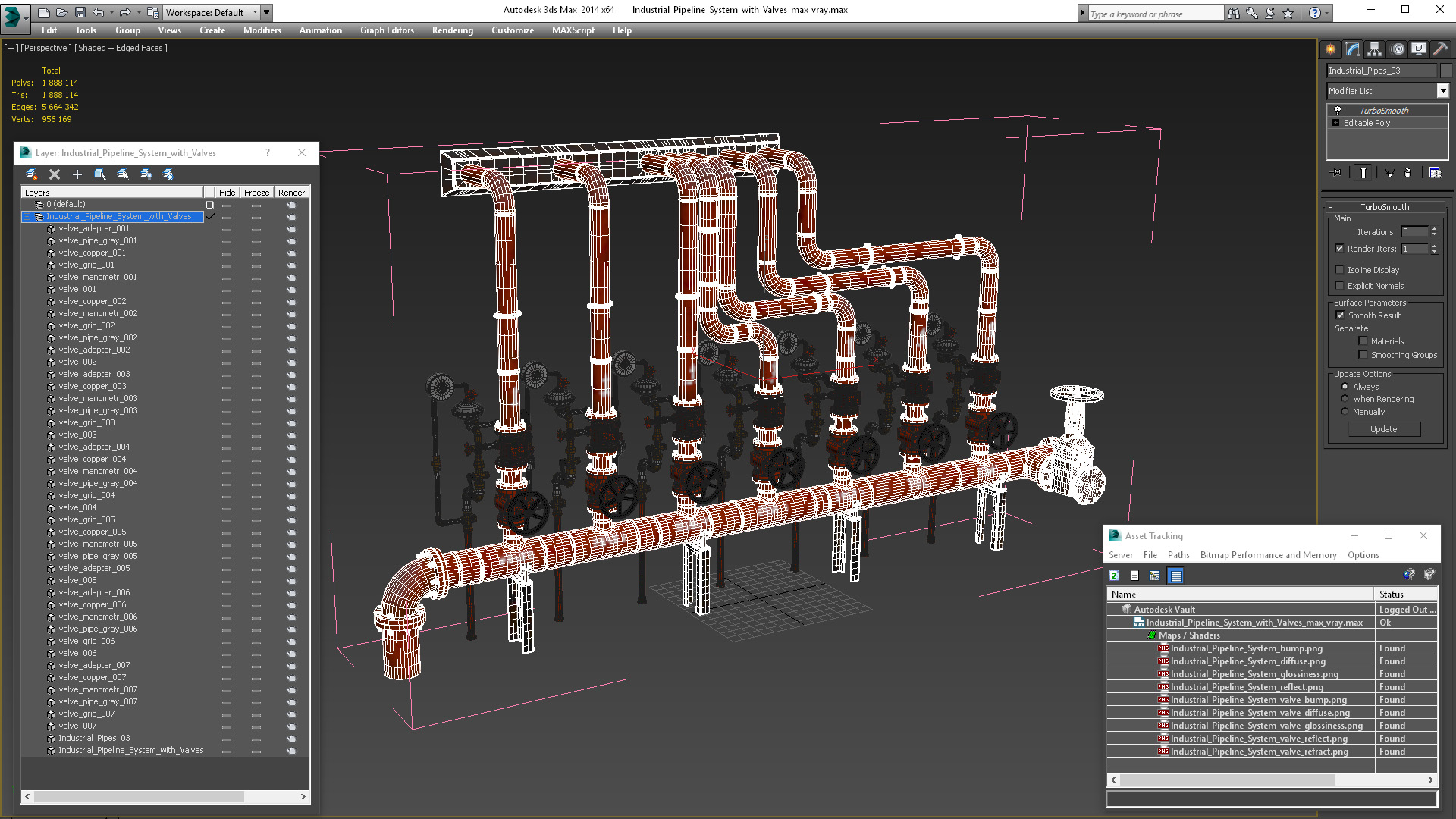Click Select Highlighted Objects and Layers icon
The width and height of the screenshot is (1456, 819).
99,174
